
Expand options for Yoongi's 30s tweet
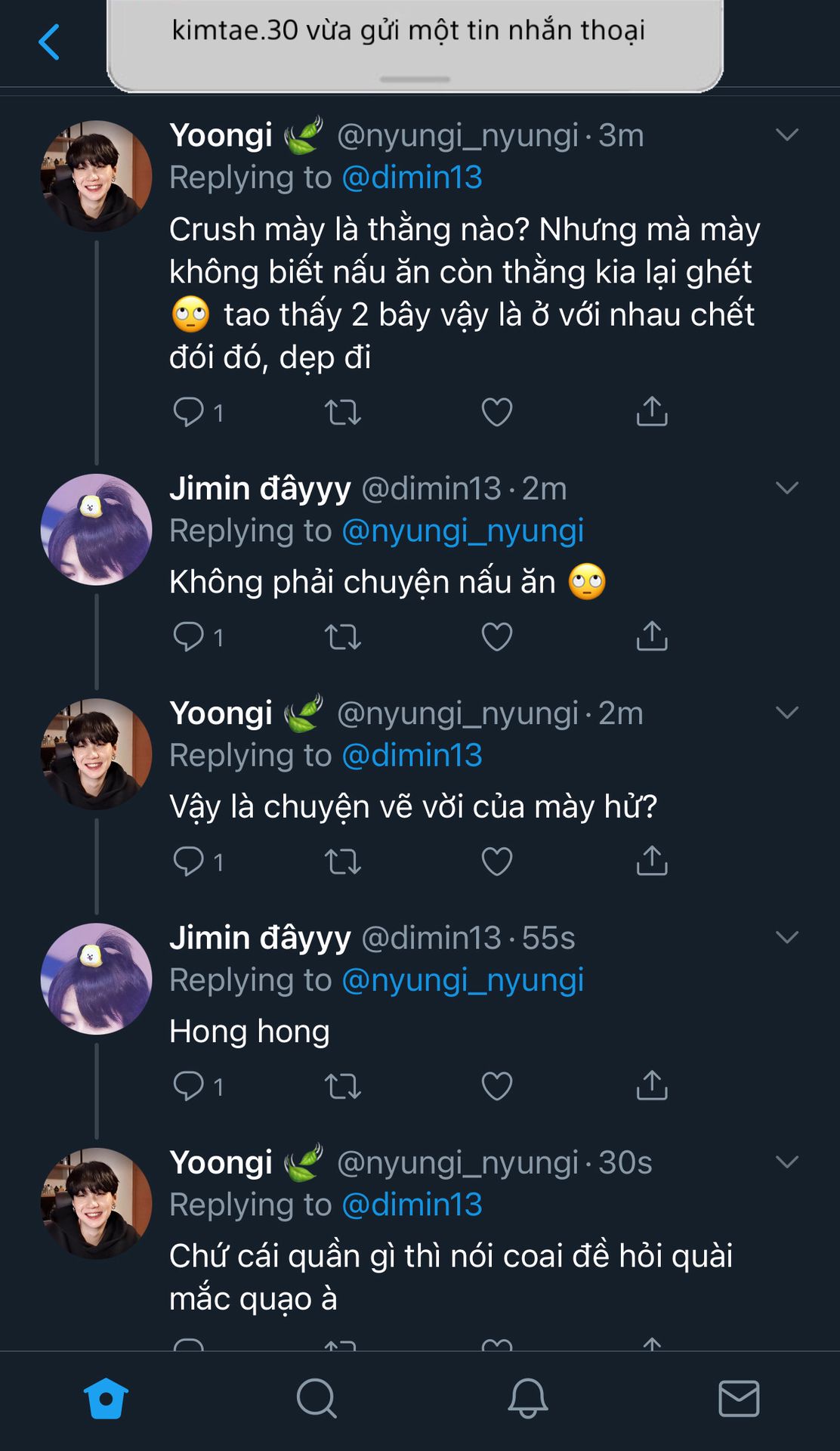787,1162
